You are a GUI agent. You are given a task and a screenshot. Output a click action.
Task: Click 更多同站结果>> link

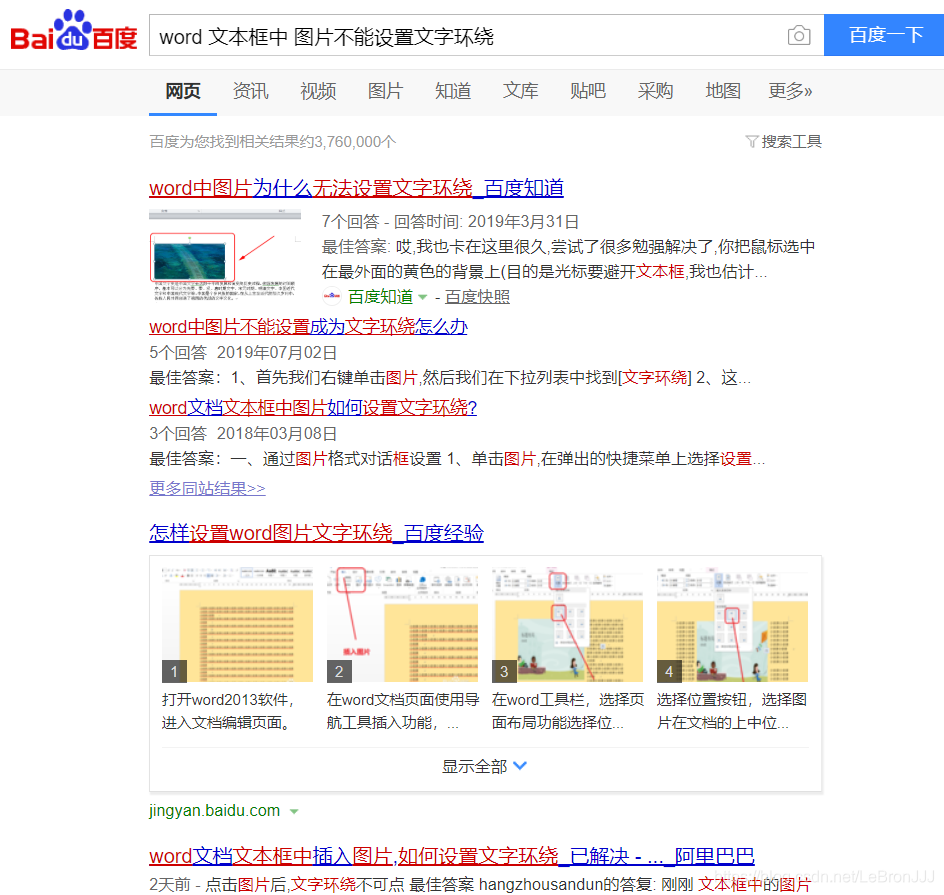(207, 488)
